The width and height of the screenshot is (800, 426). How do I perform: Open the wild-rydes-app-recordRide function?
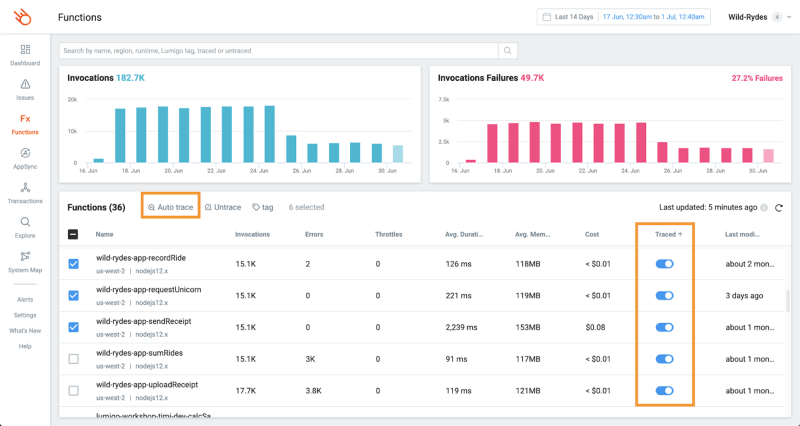[141, 258]
